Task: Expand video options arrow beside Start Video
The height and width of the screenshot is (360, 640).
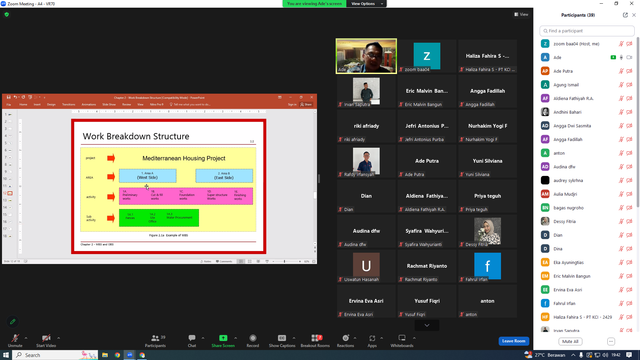Action: (58, 338)
